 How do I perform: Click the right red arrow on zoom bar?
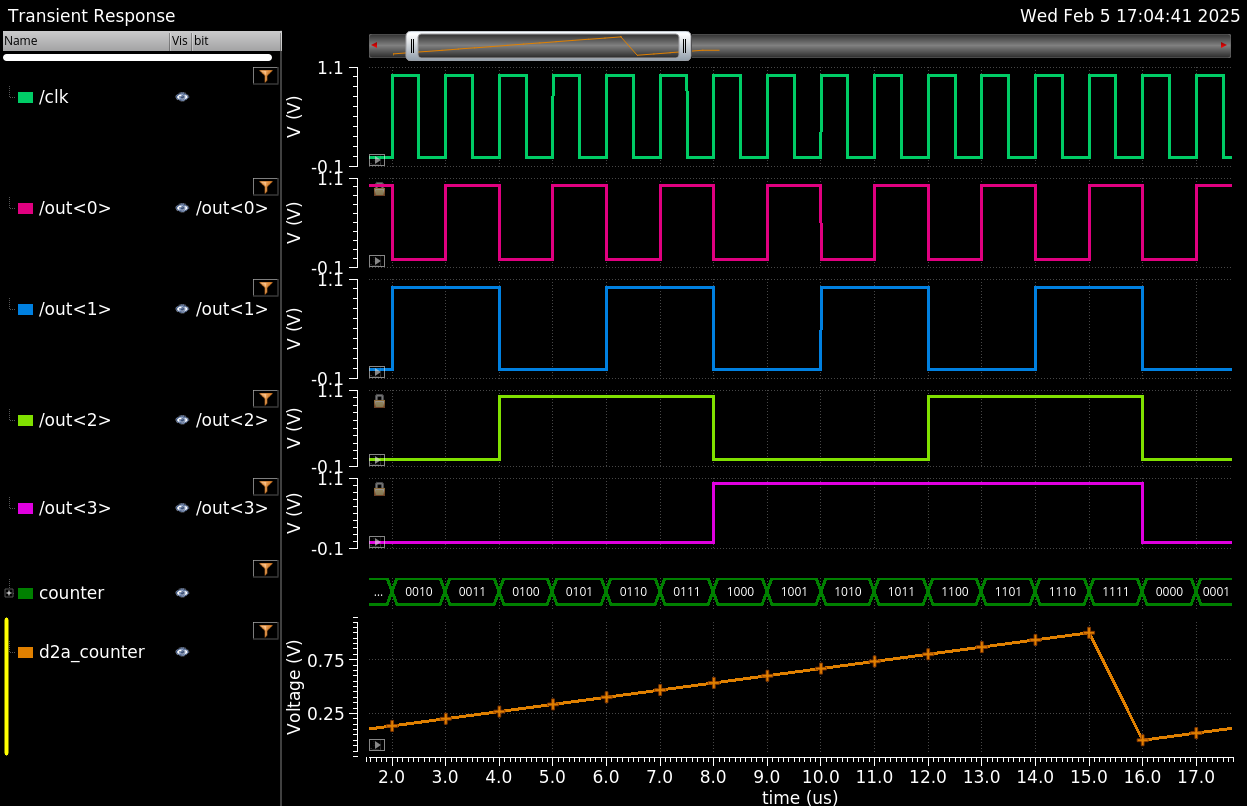coord(1224,45)
